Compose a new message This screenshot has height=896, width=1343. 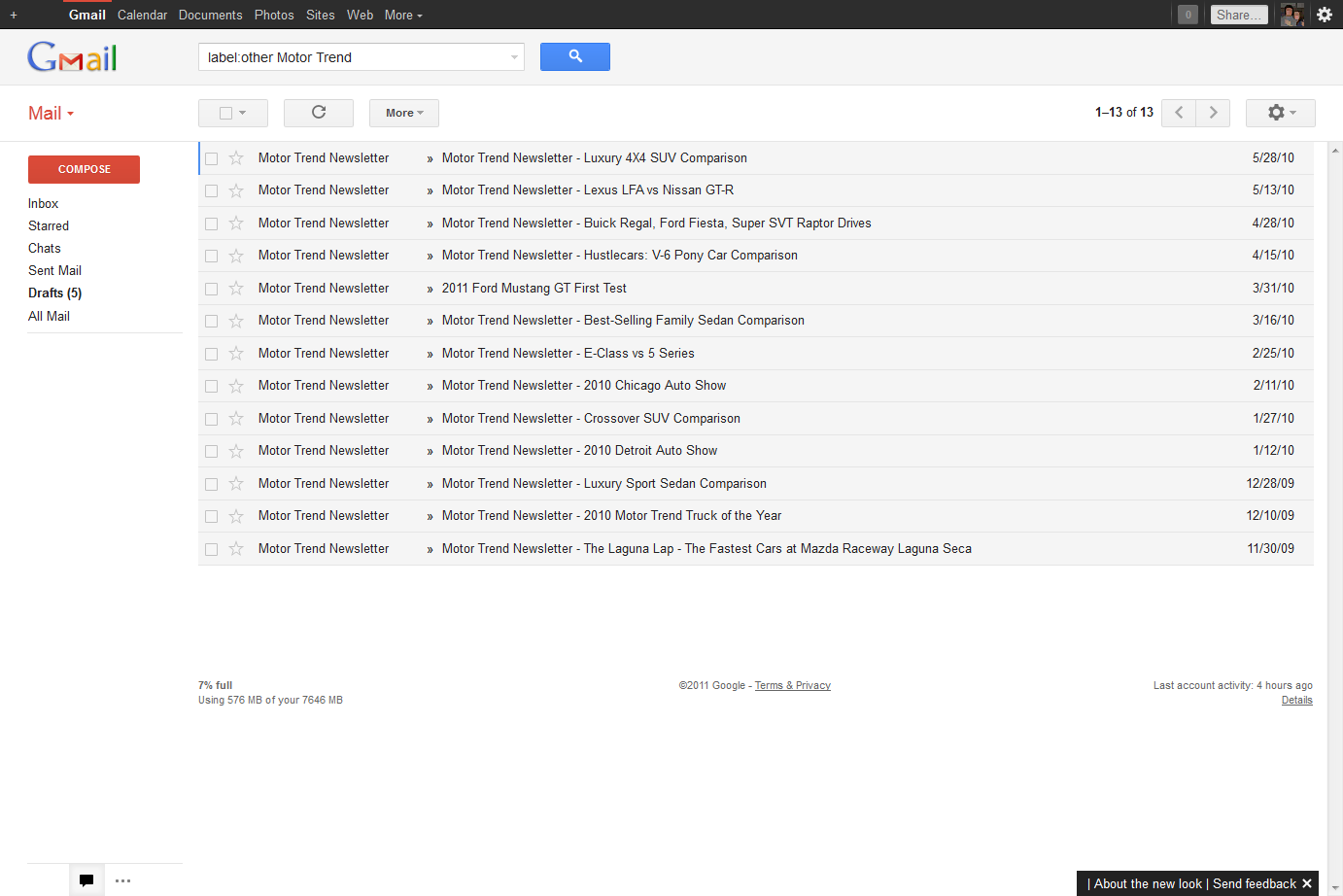pyautogui.click(x=84, y=169)
